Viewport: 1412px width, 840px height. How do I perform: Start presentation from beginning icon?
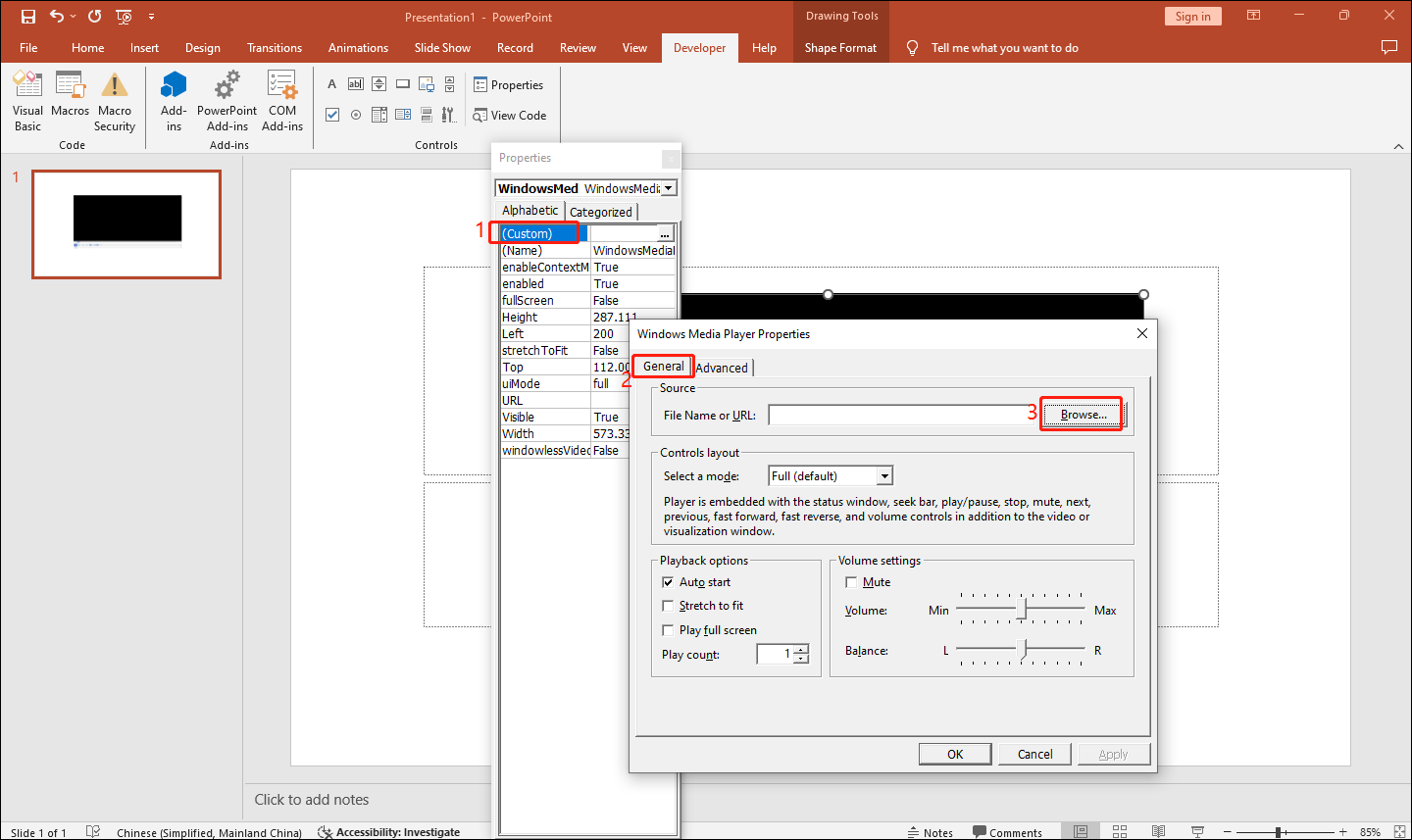coord(124,17)
